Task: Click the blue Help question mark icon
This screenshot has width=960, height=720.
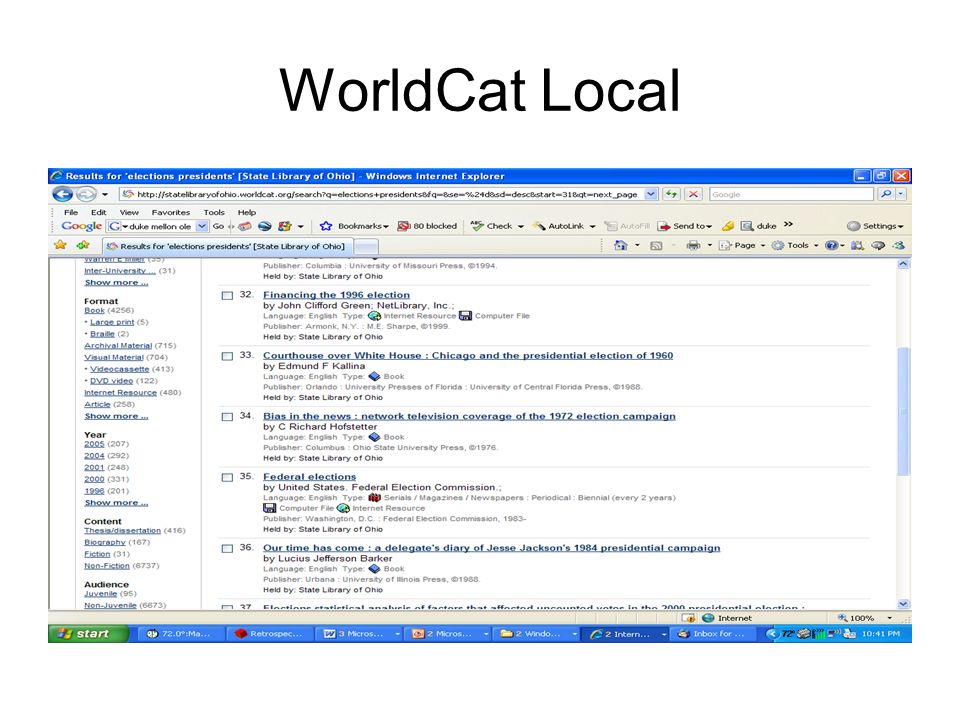Action: point(831,246)
